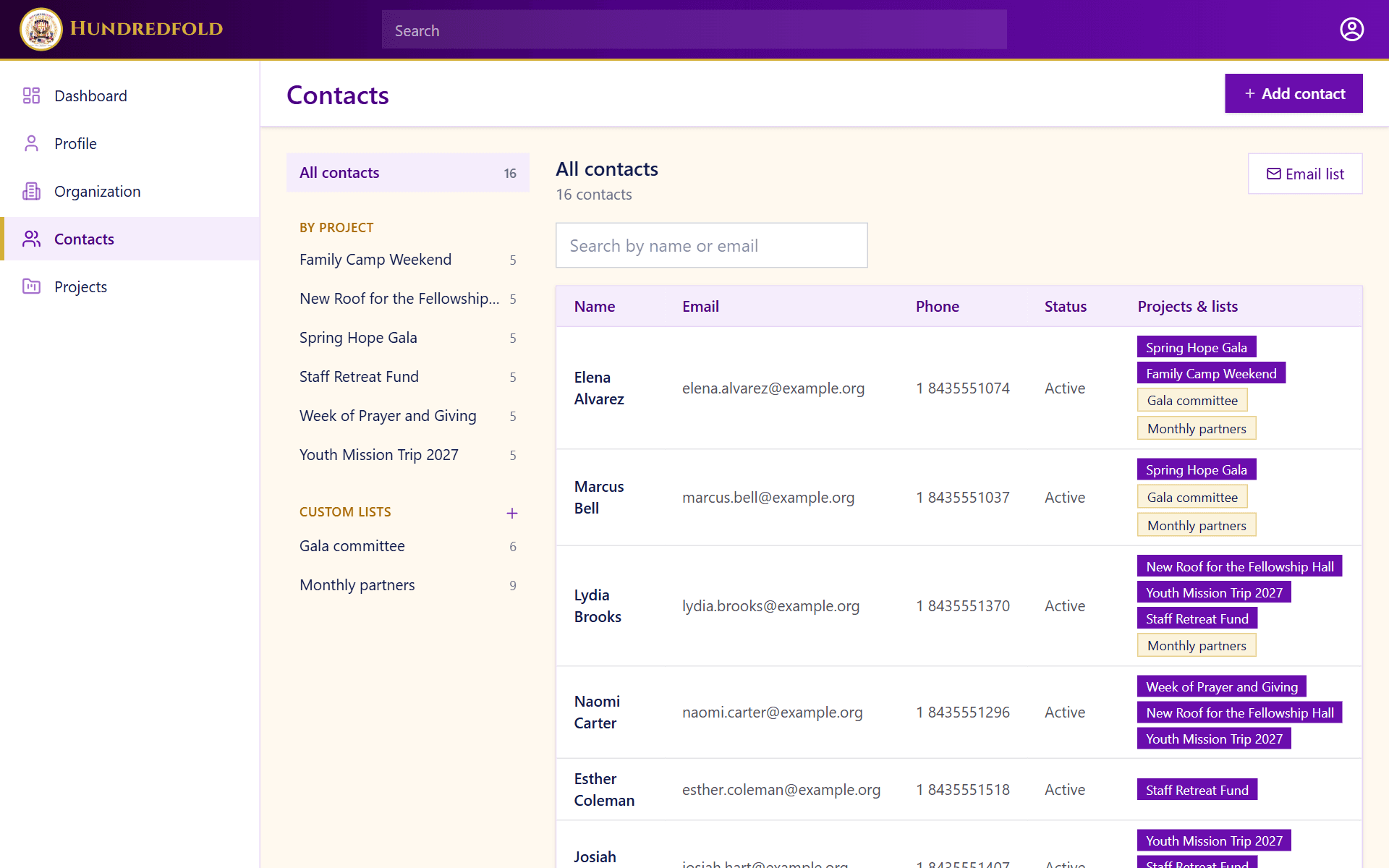Click Naomi Carter's Week of Prayer and Giving tag

1221,686
